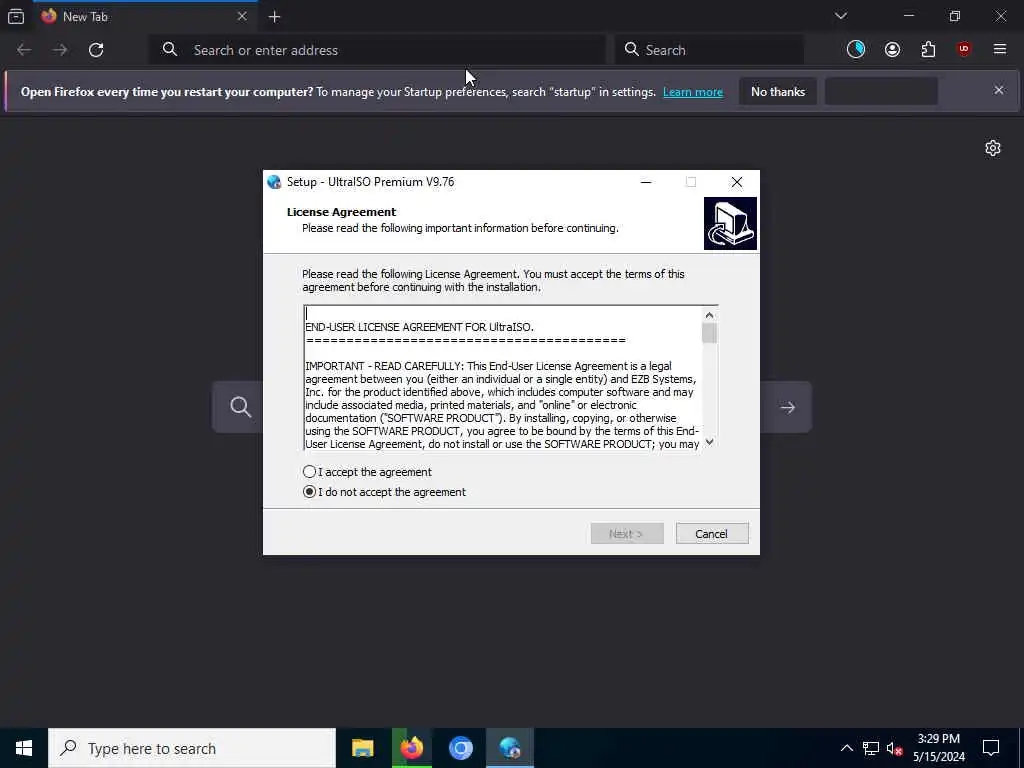The height and width of the screenshot is (768, 1024).
Task: Click inside the license agreement text box
Action: pyautogui.click(x=503, y=377)
